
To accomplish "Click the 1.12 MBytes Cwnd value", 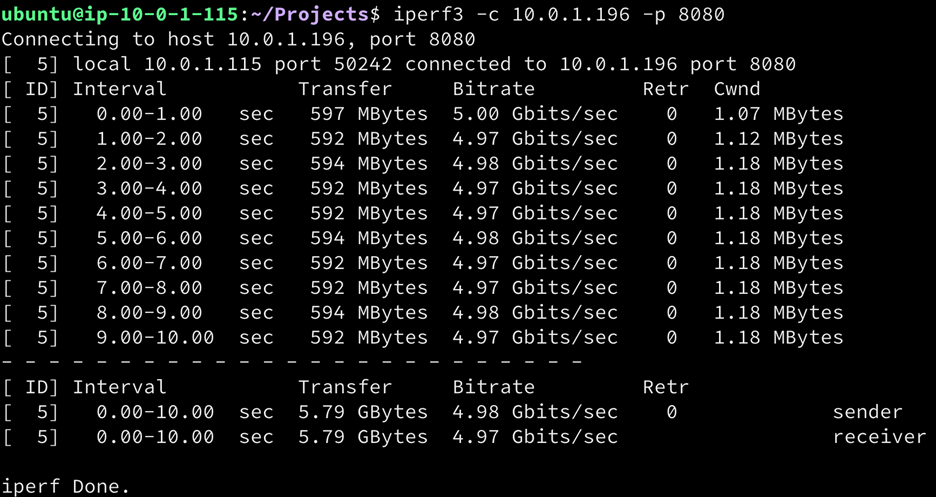I will [x=778, y=139].
